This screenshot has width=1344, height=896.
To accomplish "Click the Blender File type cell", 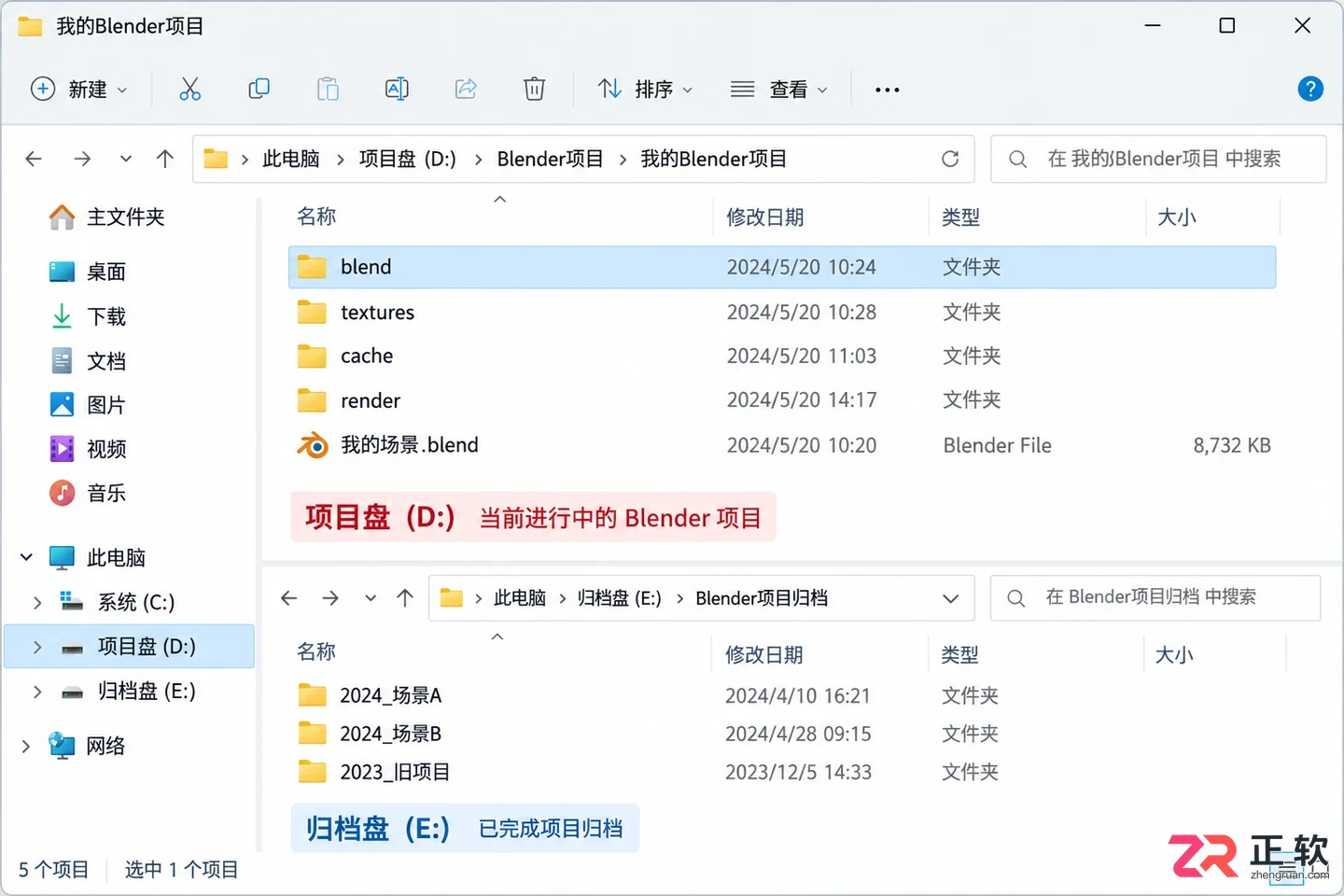I will click(997, 445).
